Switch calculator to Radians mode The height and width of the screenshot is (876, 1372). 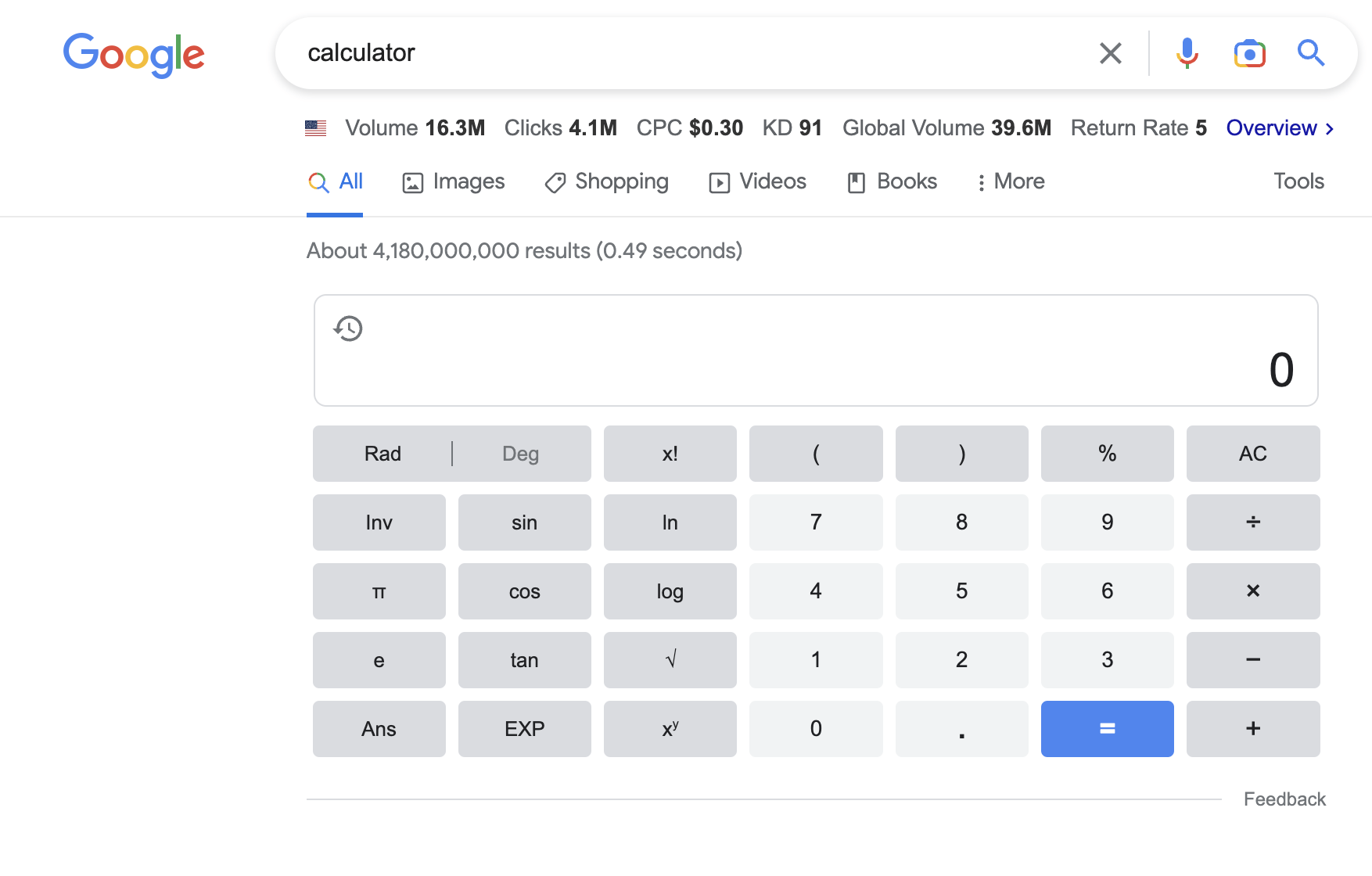382,454
